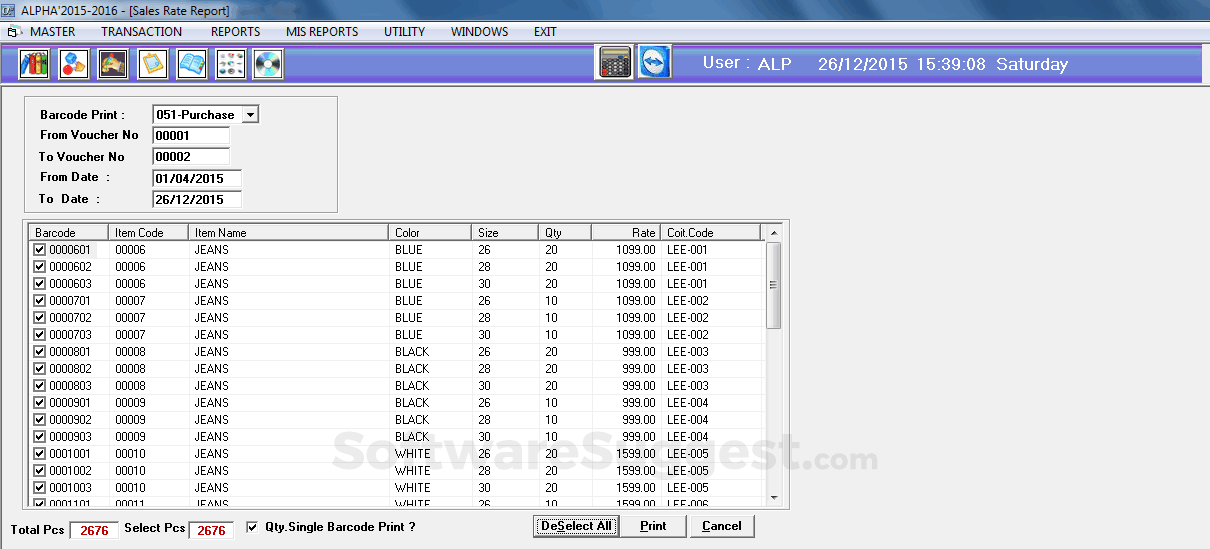Click the From Date field
The width and height of the screenshot is (1210, 549).
197,178
